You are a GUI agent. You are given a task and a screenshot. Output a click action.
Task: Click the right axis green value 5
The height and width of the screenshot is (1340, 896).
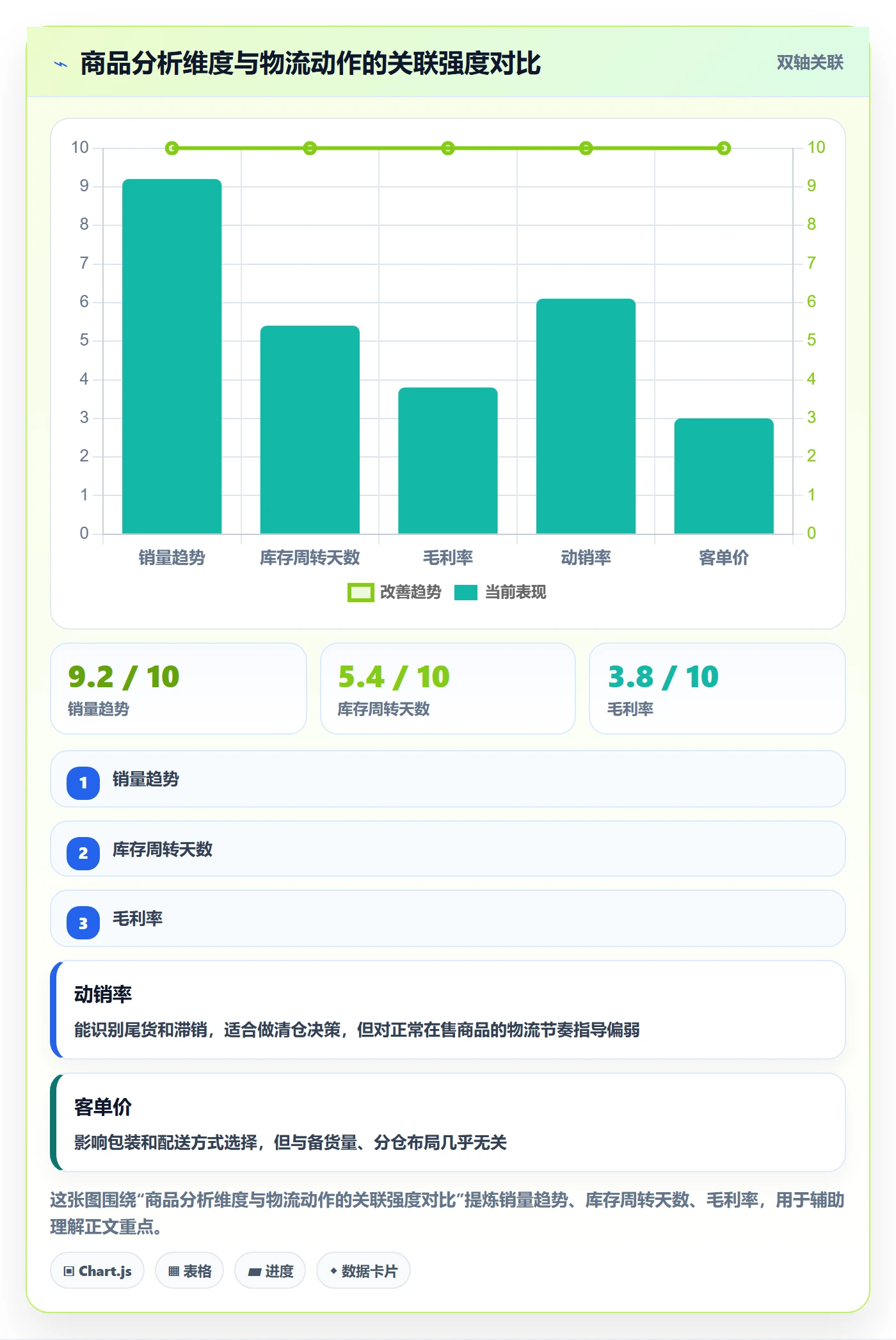coord(812,340)
